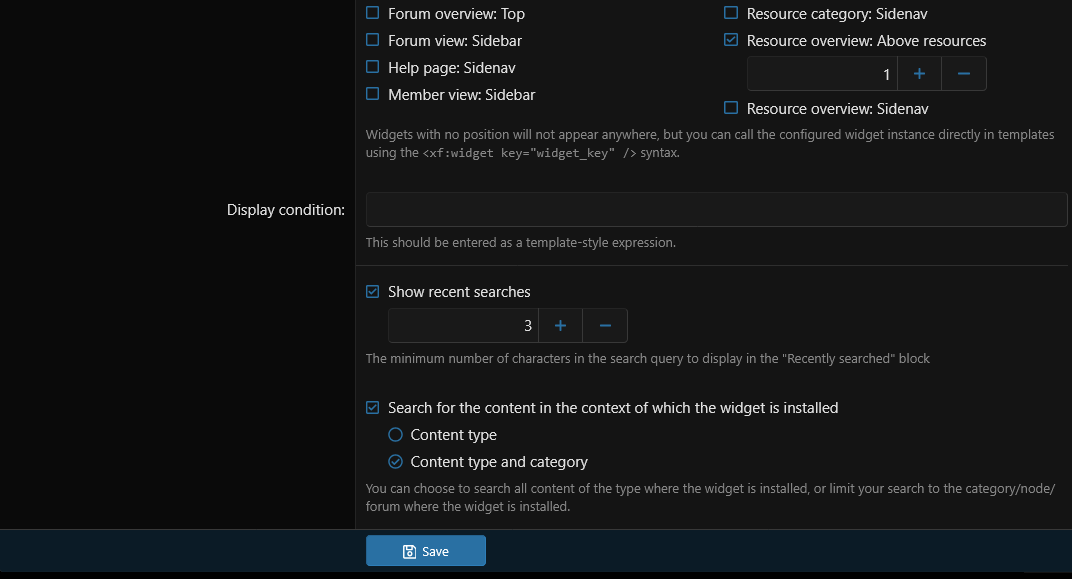This screenshot has width=1072, height=579.
Task: Decrease recent searches minimum characters with minus
Action: click(605, 326)
